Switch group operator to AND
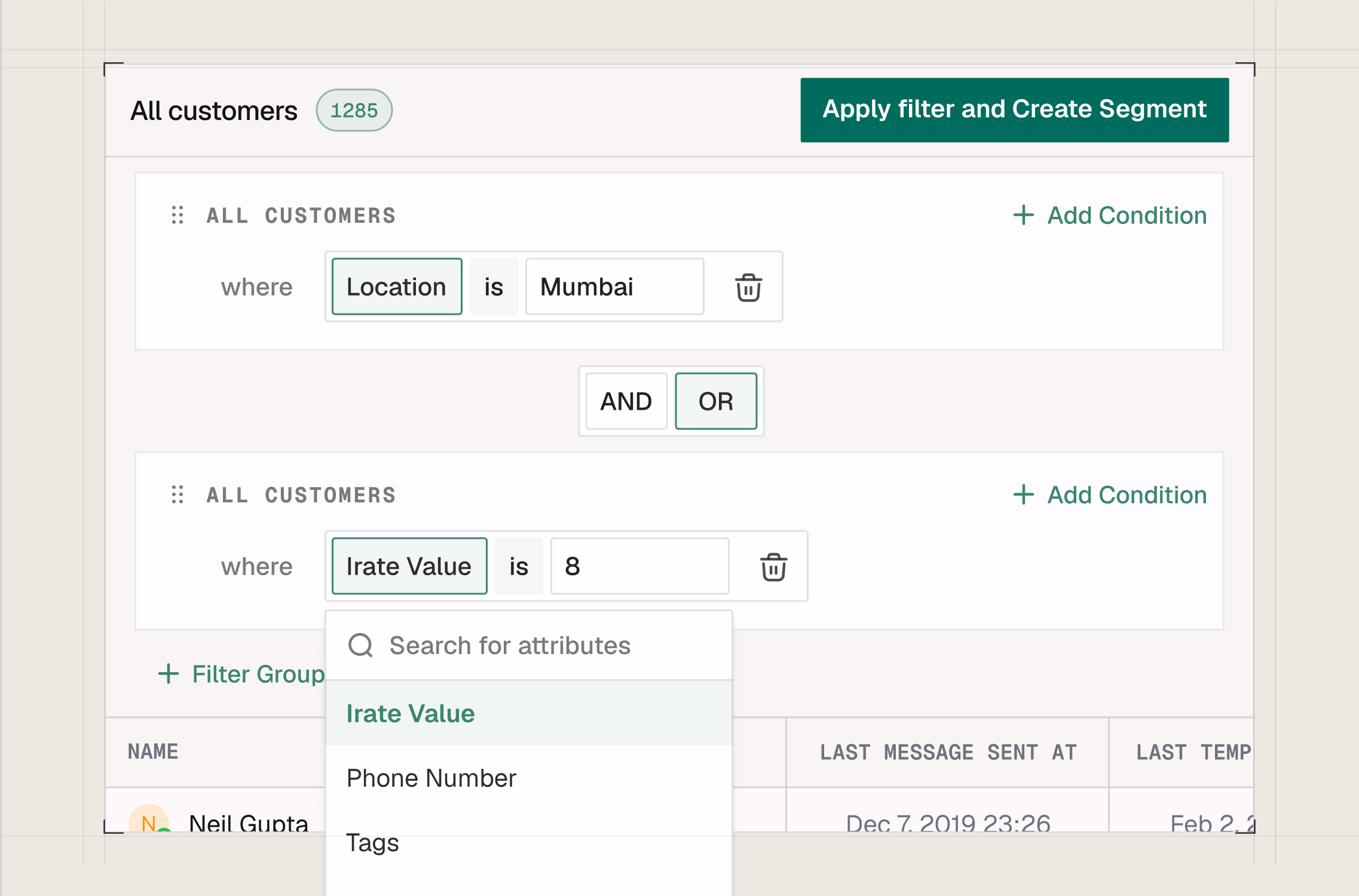1359x896 pixels. click(x=626, y=401)
